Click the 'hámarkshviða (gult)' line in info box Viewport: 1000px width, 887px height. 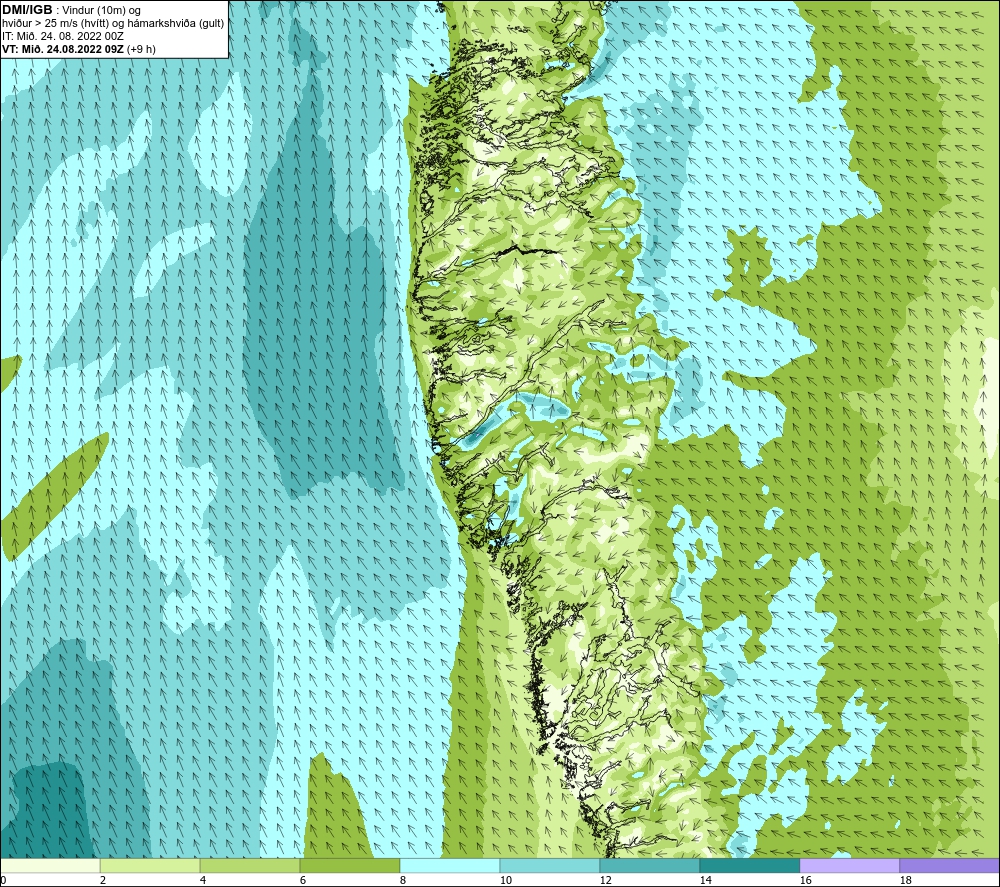(x=175, y=24)
